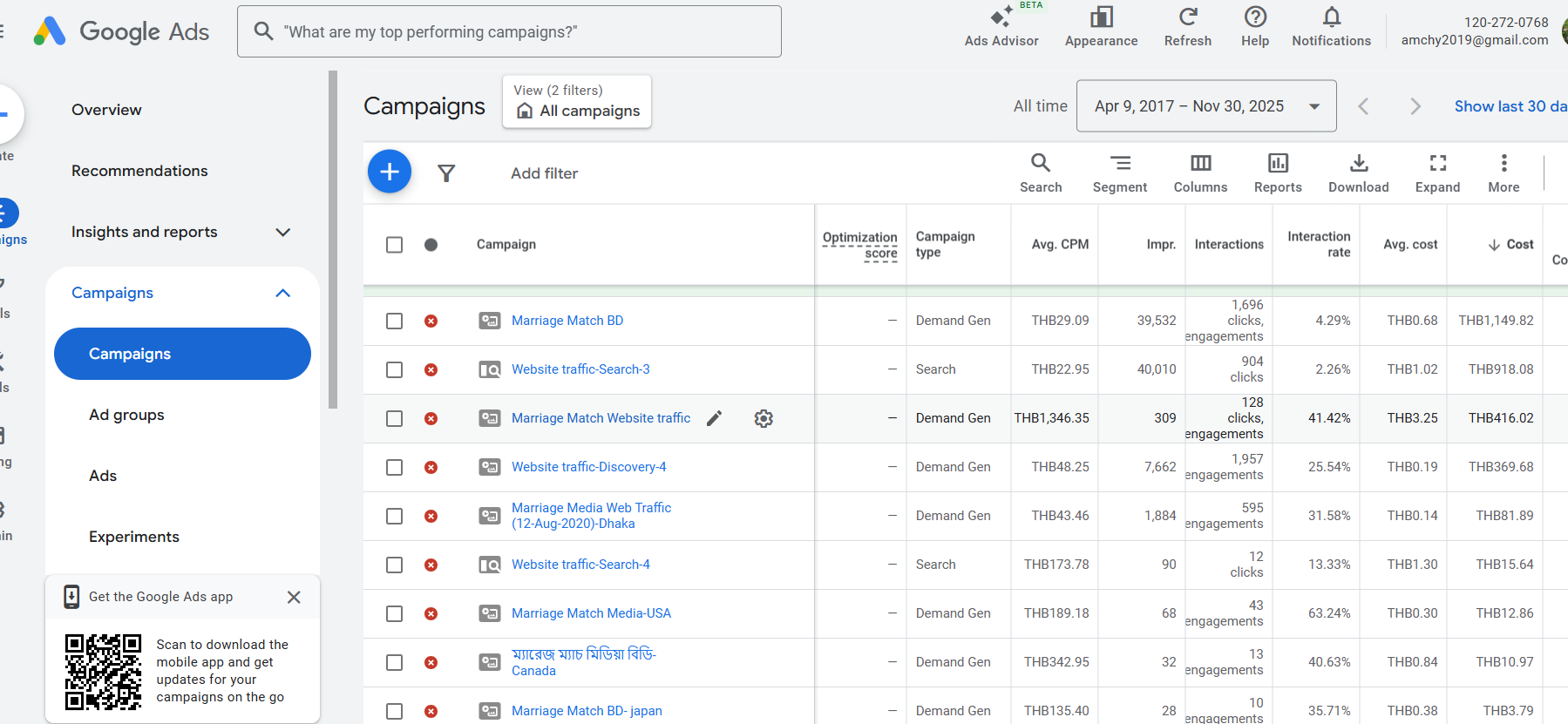The image size is (1568, 724).
Task: Collapse the Campaigns sidebar section
Action: click(282, 293)
